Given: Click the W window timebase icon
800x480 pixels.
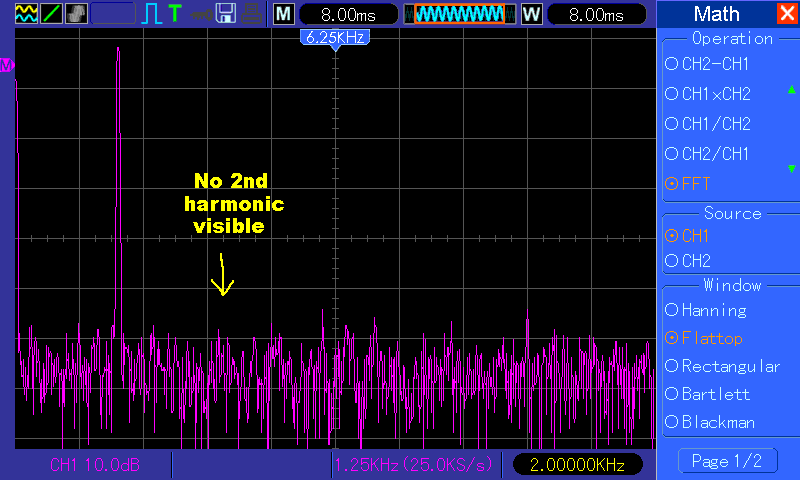Looking at the screenshot, I should tap(531, 14).
